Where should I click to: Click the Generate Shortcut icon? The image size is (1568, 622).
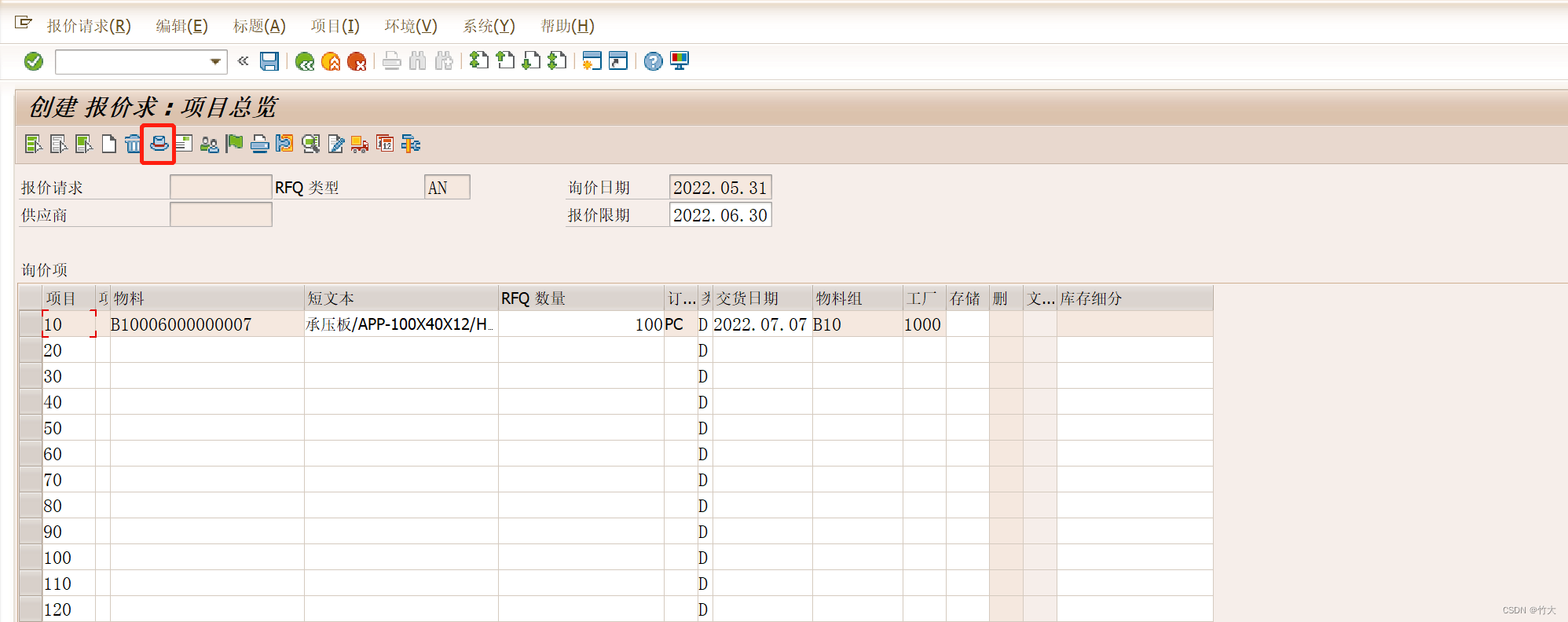click(618, 60)
